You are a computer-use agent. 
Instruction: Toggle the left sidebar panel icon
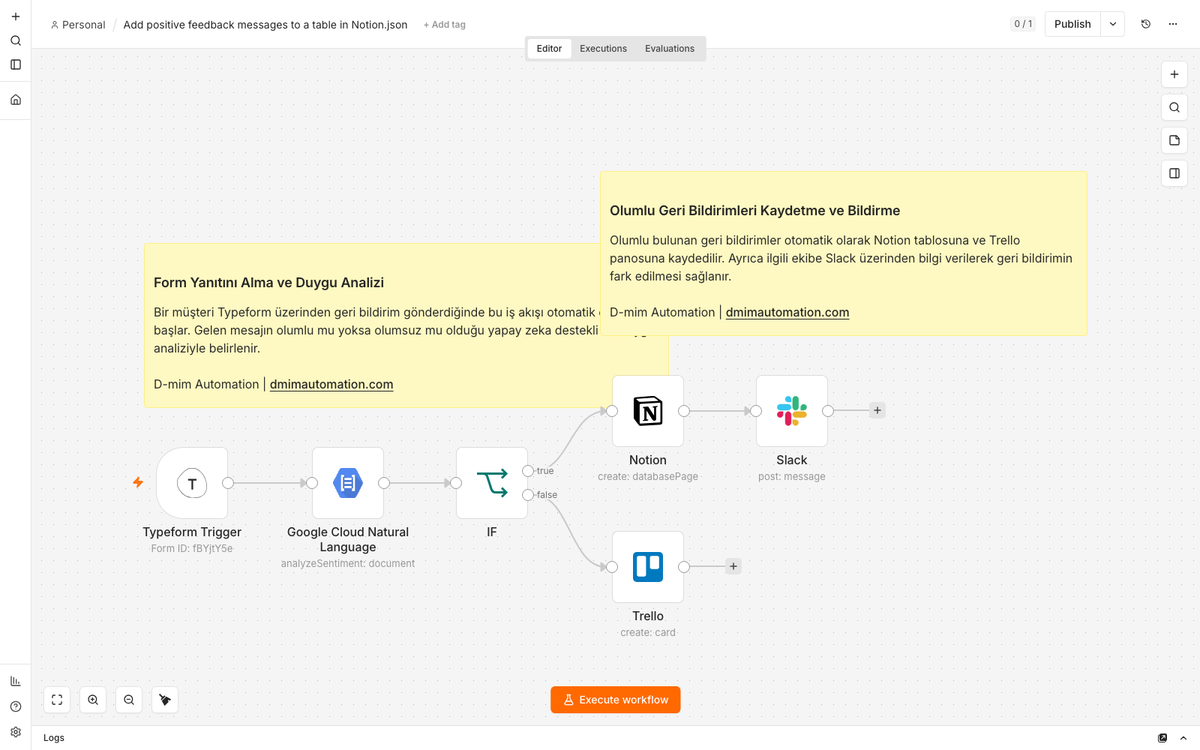(15, 65)
